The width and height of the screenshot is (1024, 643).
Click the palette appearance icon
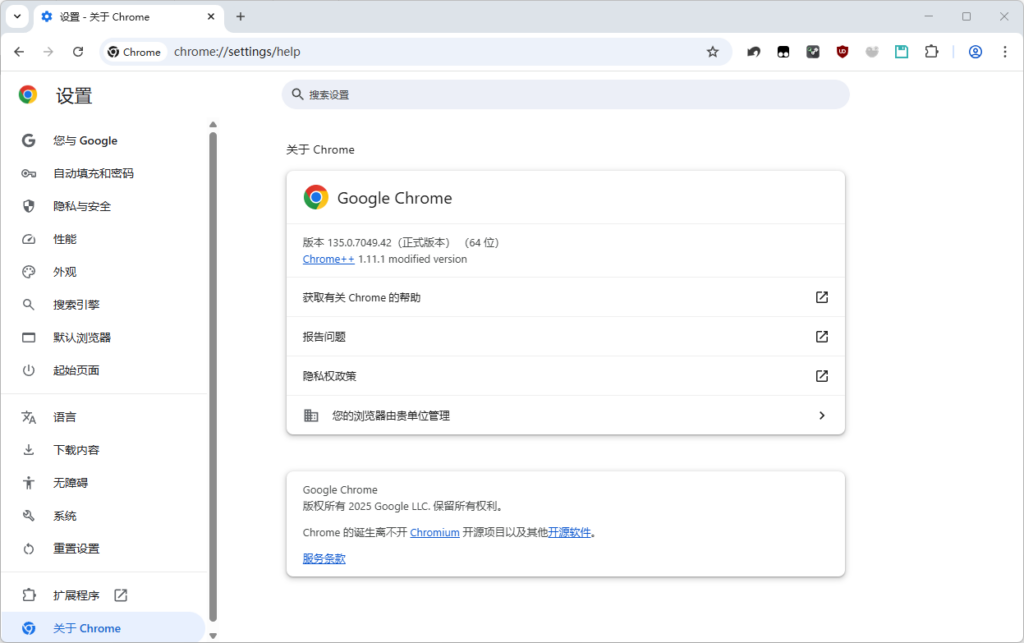pyautogui.click(x=29, y=272)
